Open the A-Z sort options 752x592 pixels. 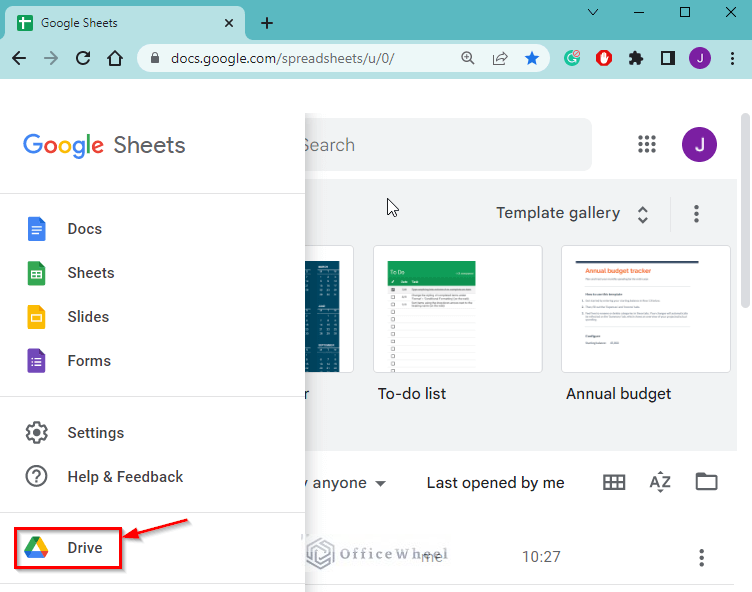pos(660,483)
